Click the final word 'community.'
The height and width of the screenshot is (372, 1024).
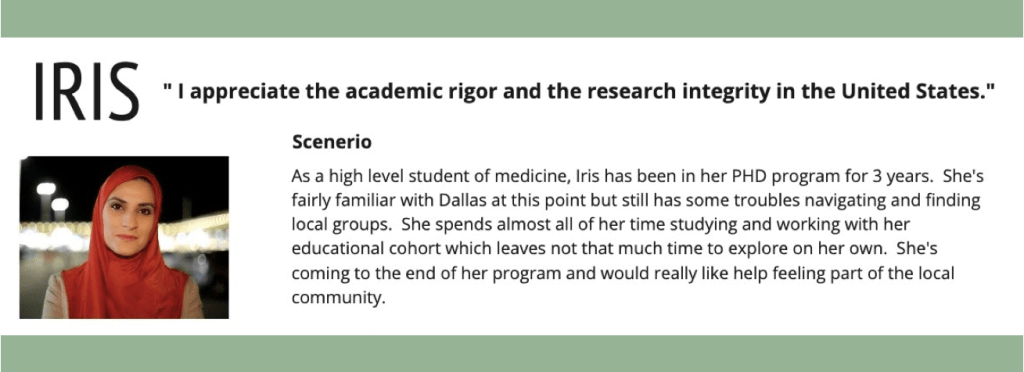click(336, 297)
